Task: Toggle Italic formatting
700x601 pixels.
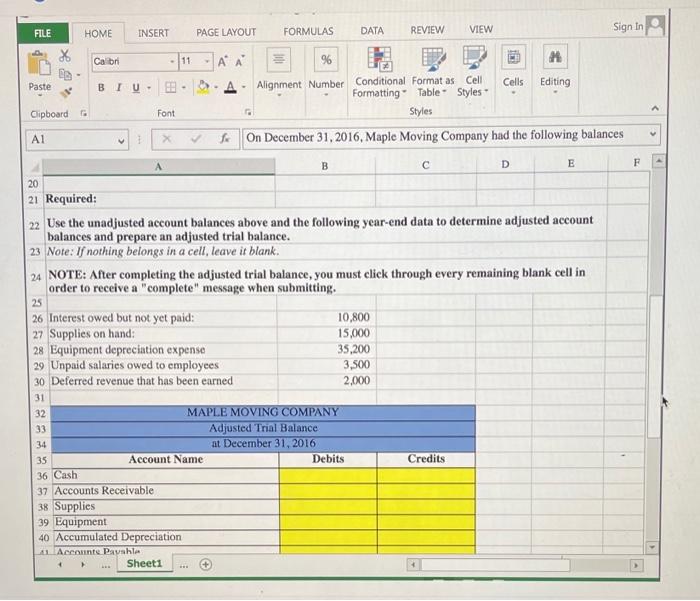Action: tap(119, 88)
